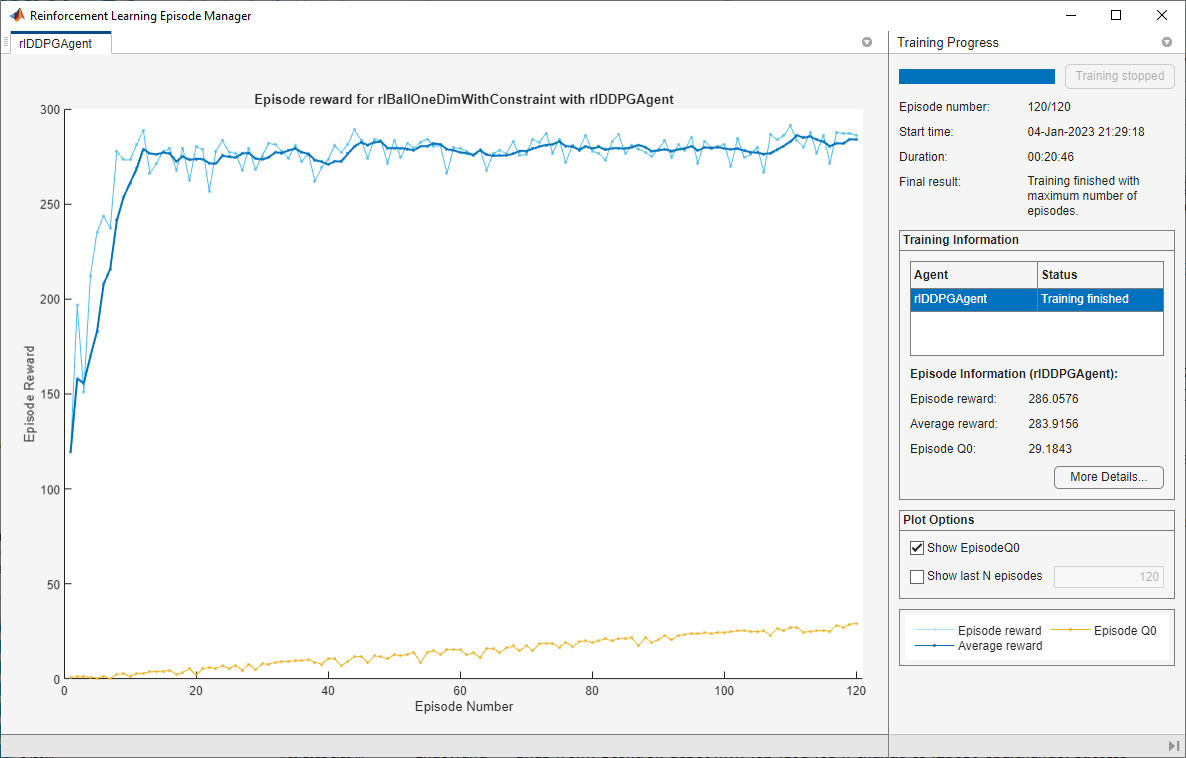Click the bottom horizontal scrollbar
This screenshot has height=758, width=1186.
tap(440, 745)
